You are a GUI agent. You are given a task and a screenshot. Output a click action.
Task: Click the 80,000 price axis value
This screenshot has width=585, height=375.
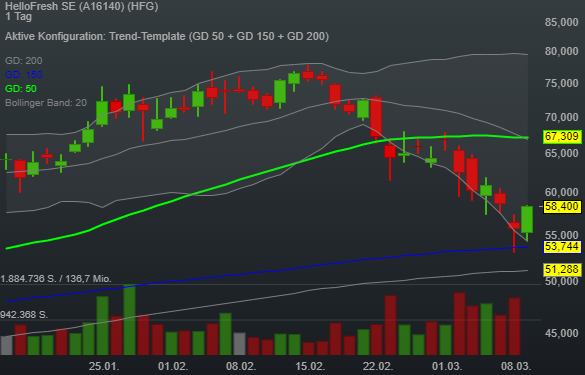(561, 51)
